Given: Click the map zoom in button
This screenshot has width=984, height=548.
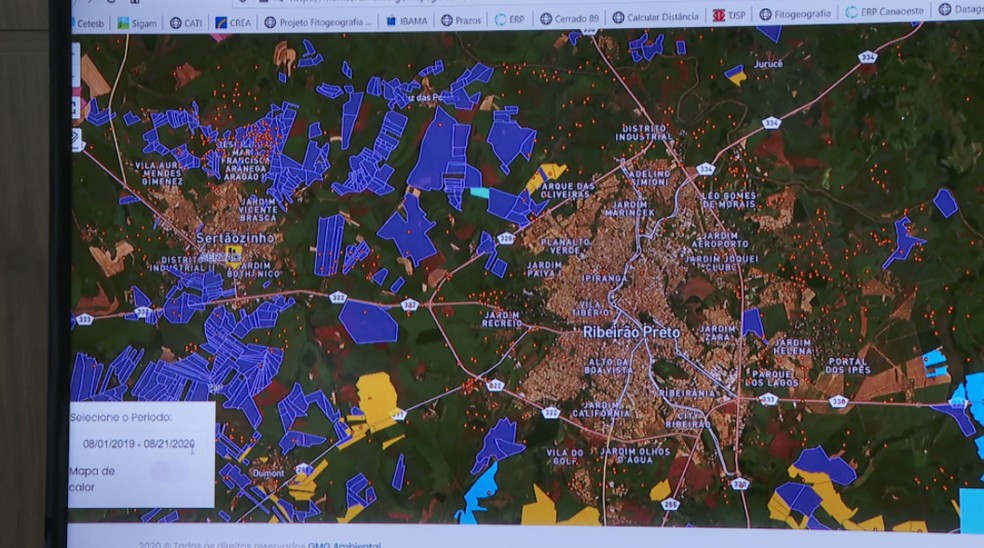Looking at the screenshot, I should (x=75, y=55).
